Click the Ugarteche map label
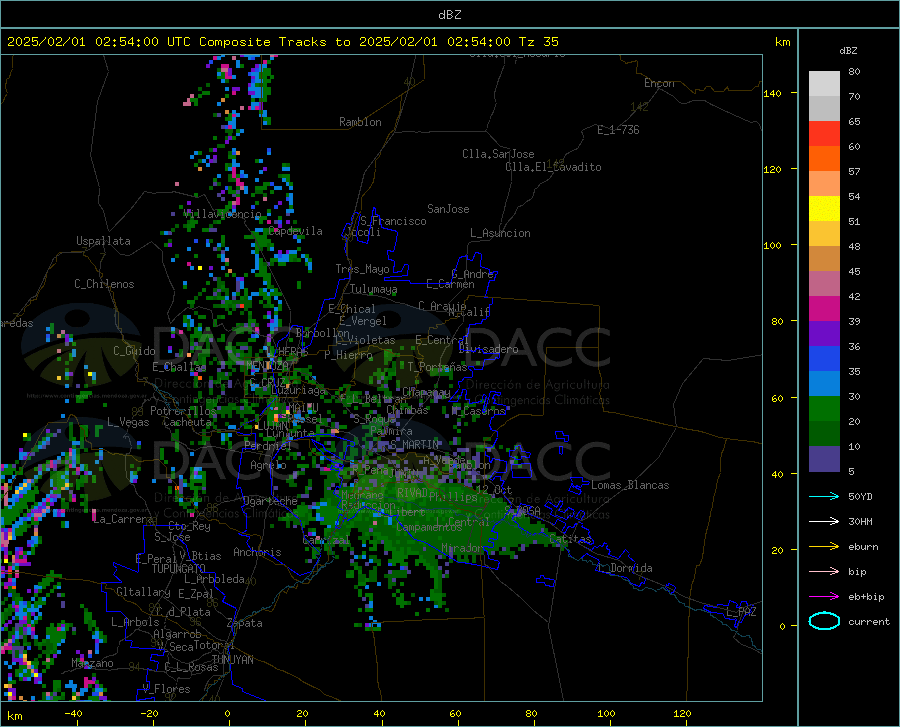Viewport: 900px width, 727px height. [x=270, y=501]
